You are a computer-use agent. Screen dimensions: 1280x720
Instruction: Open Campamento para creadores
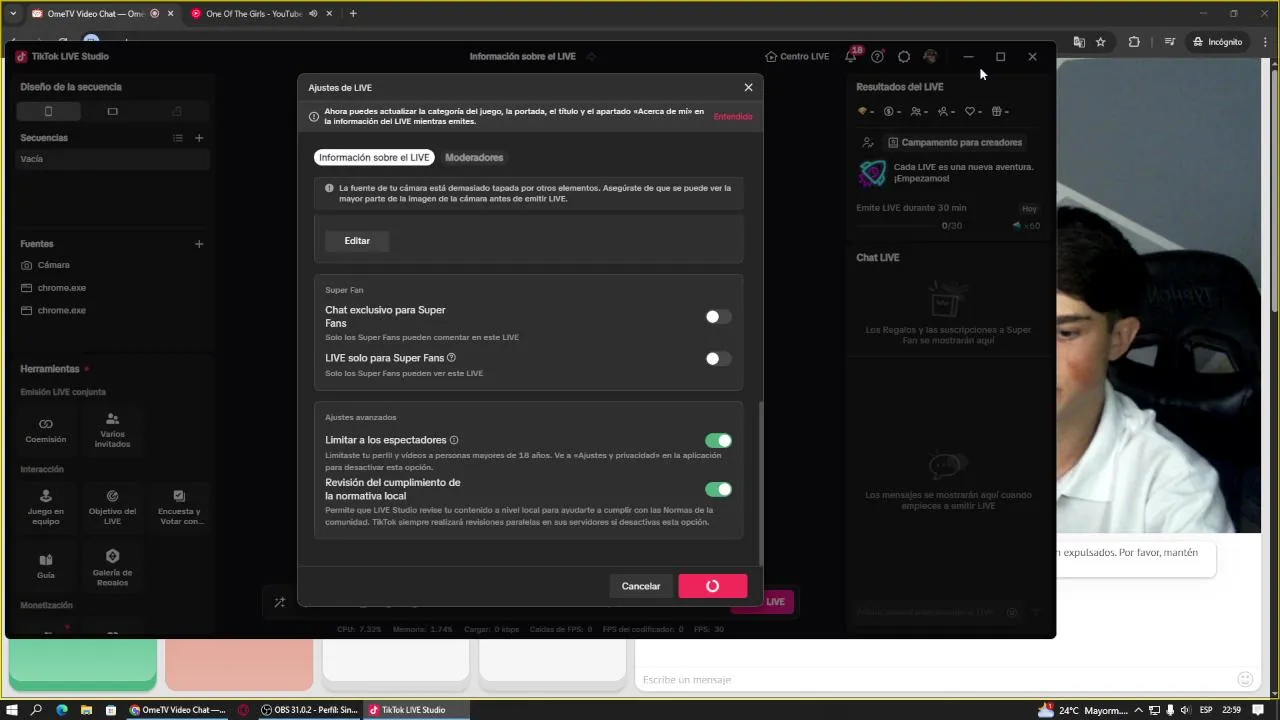[955, 142]
